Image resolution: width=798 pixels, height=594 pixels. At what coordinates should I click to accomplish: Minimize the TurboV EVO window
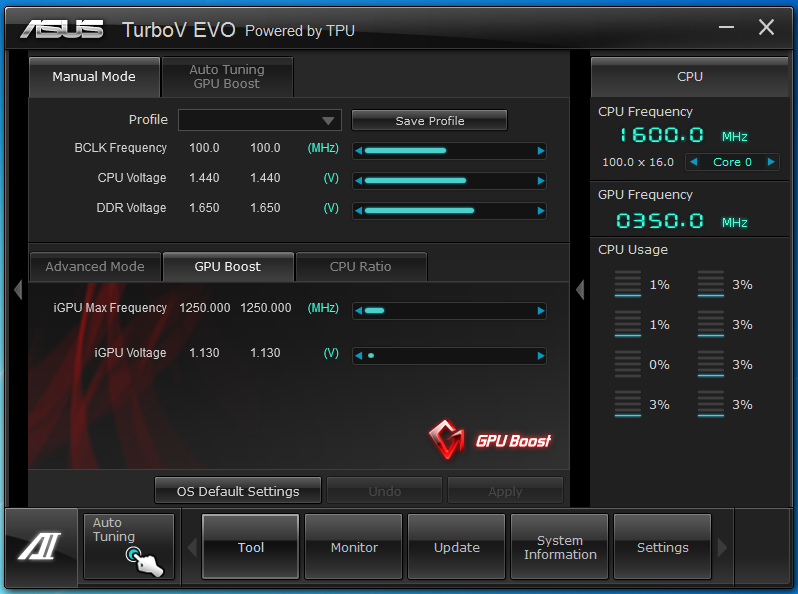726,27
